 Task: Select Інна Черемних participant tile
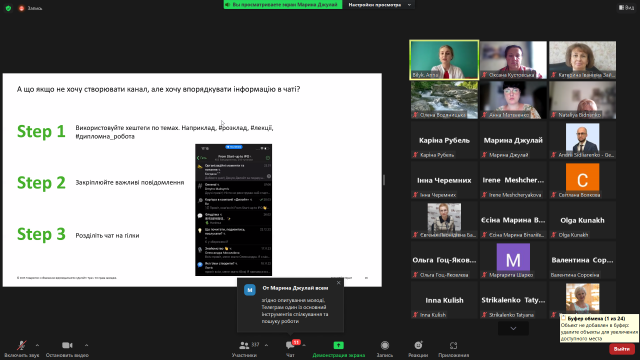click(444, 180)
